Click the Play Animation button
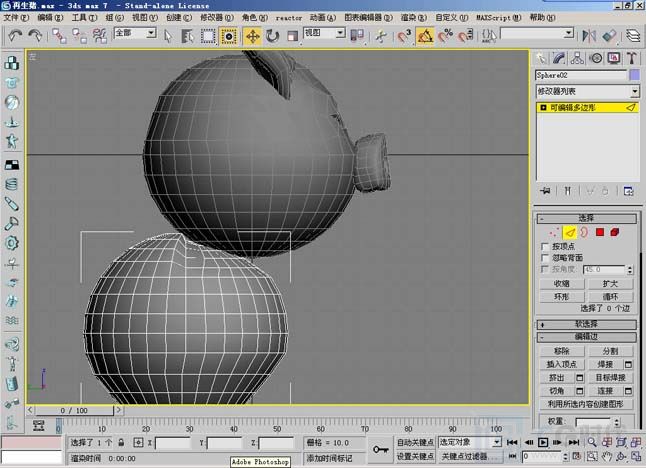This screenshot has width=646, height=468. tap(543, 442)
